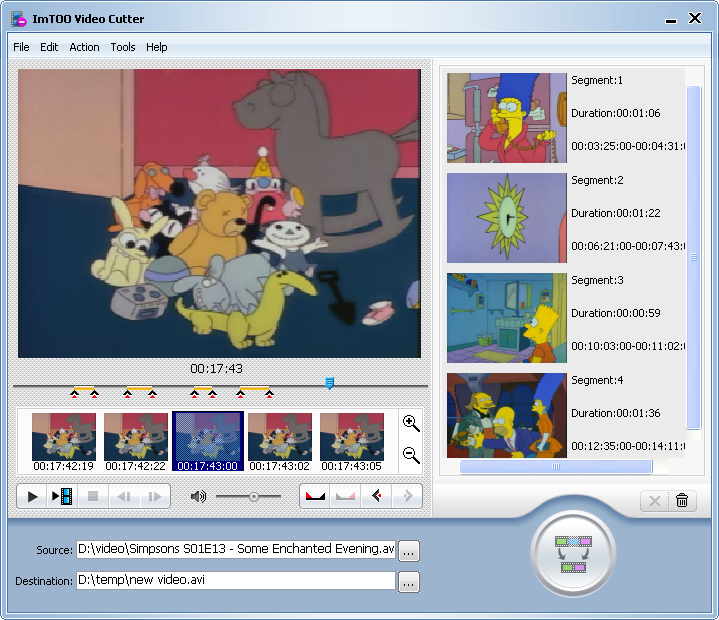Clear all segments with trash icon

point(682,501)
